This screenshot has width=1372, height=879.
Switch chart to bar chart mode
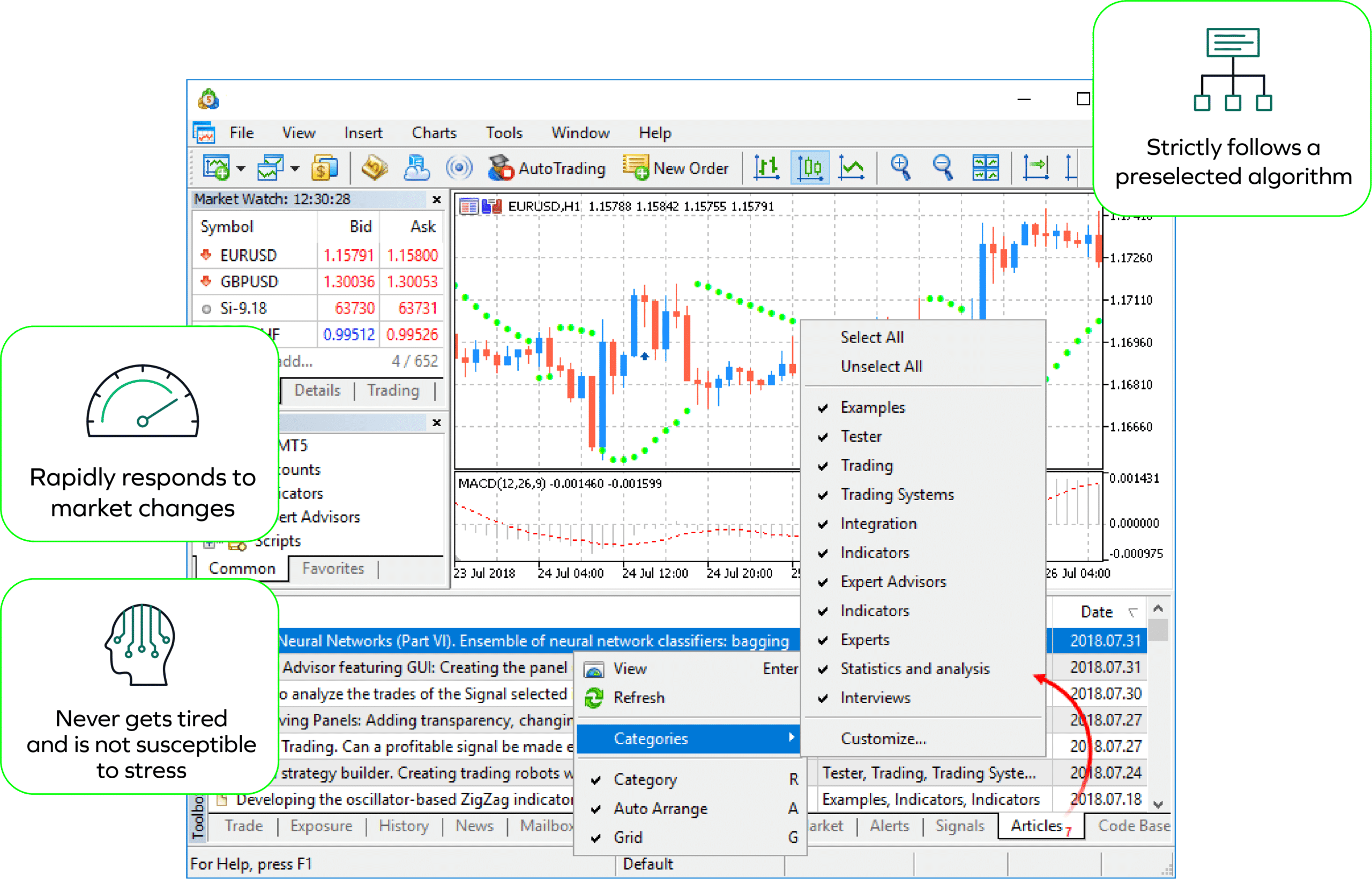[766, 168]
